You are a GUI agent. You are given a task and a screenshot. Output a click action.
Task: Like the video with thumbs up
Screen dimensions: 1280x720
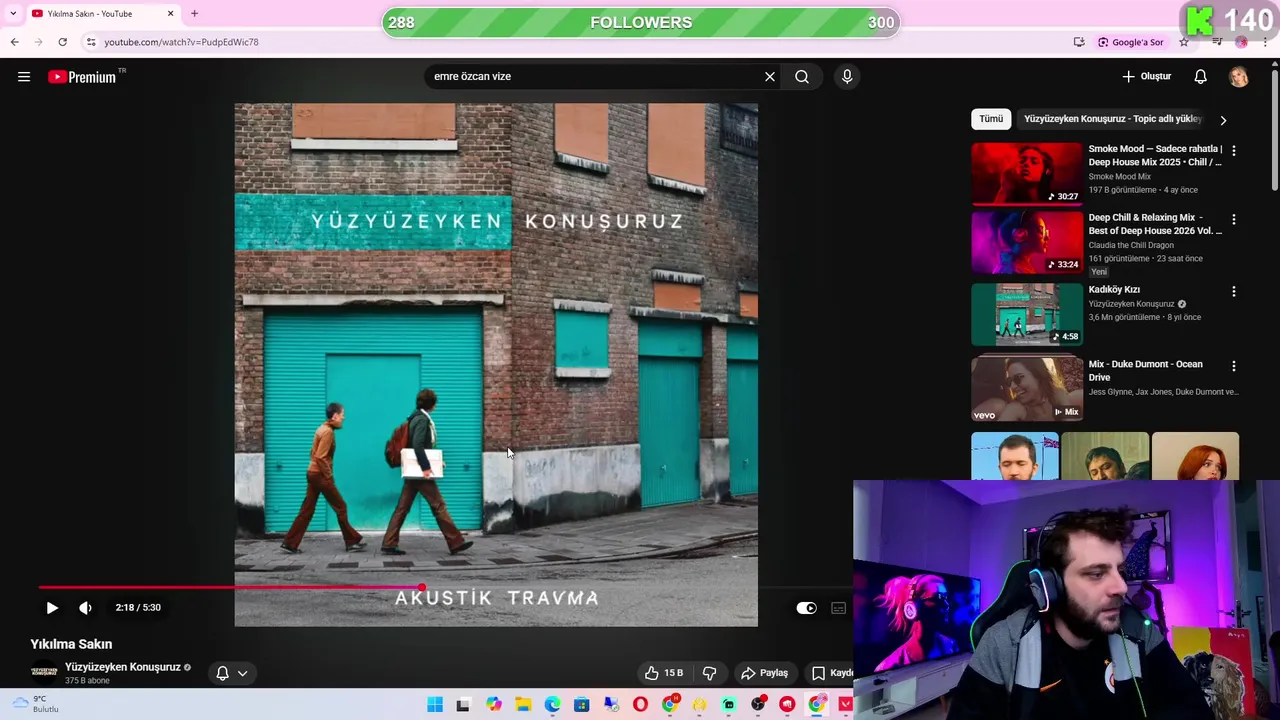[x=662, y=673]
